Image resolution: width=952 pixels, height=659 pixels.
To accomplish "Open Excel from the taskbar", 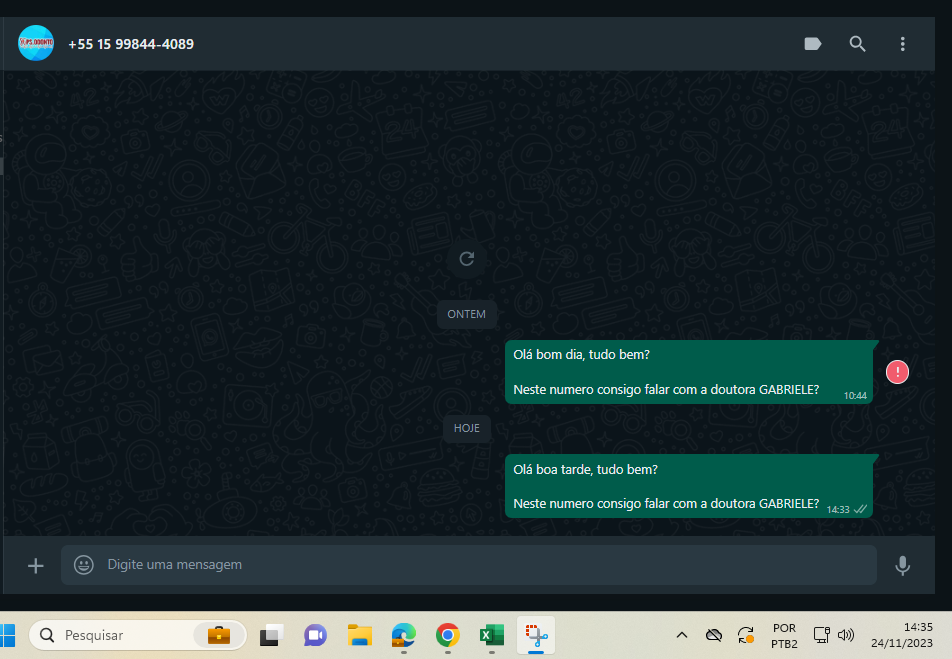I will pos(491,635).
